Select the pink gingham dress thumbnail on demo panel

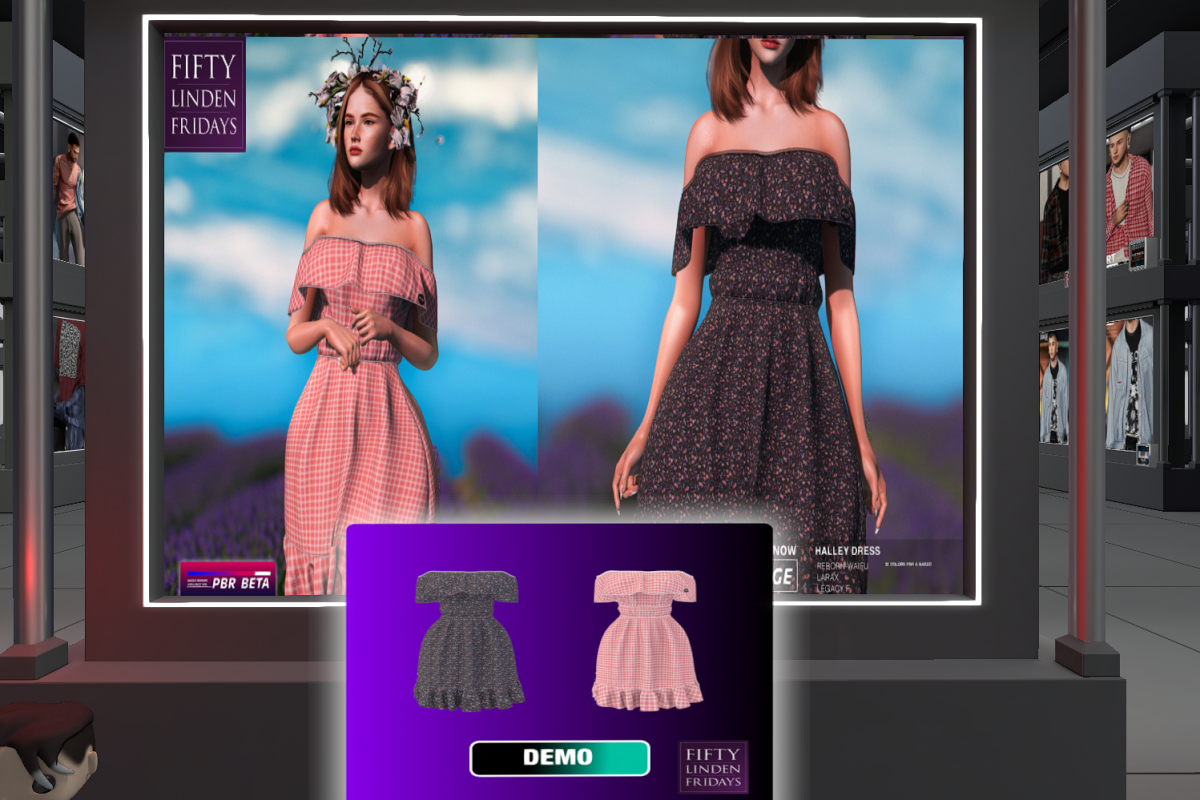(x=645, y=640)
